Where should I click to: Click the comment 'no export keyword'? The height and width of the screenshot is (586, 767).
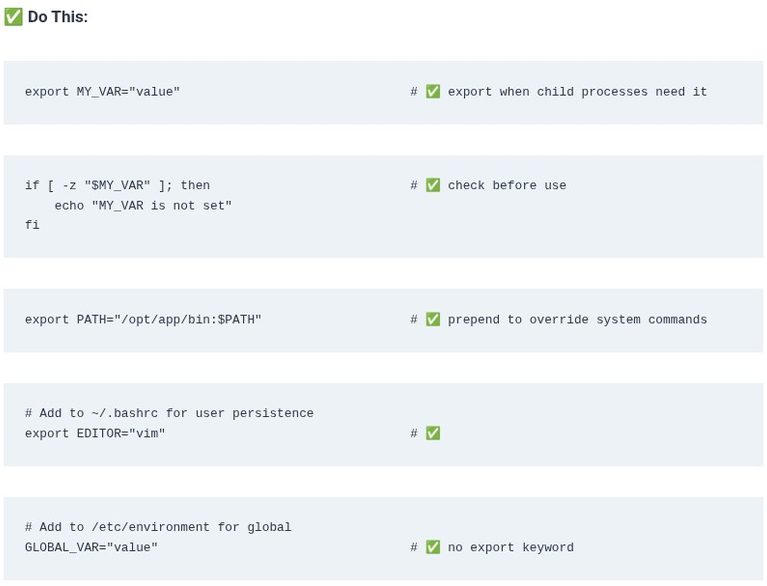(x=511, y=547)
